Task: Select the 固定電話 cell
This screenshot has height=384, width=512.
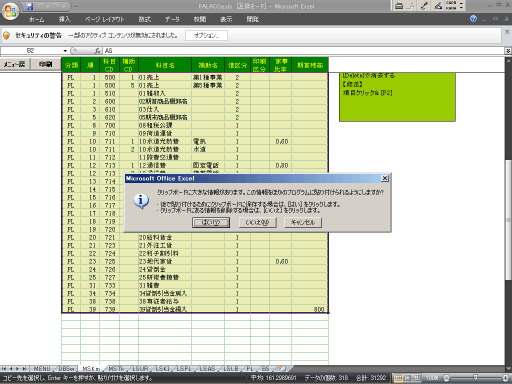Action: (x=208, y=165)
